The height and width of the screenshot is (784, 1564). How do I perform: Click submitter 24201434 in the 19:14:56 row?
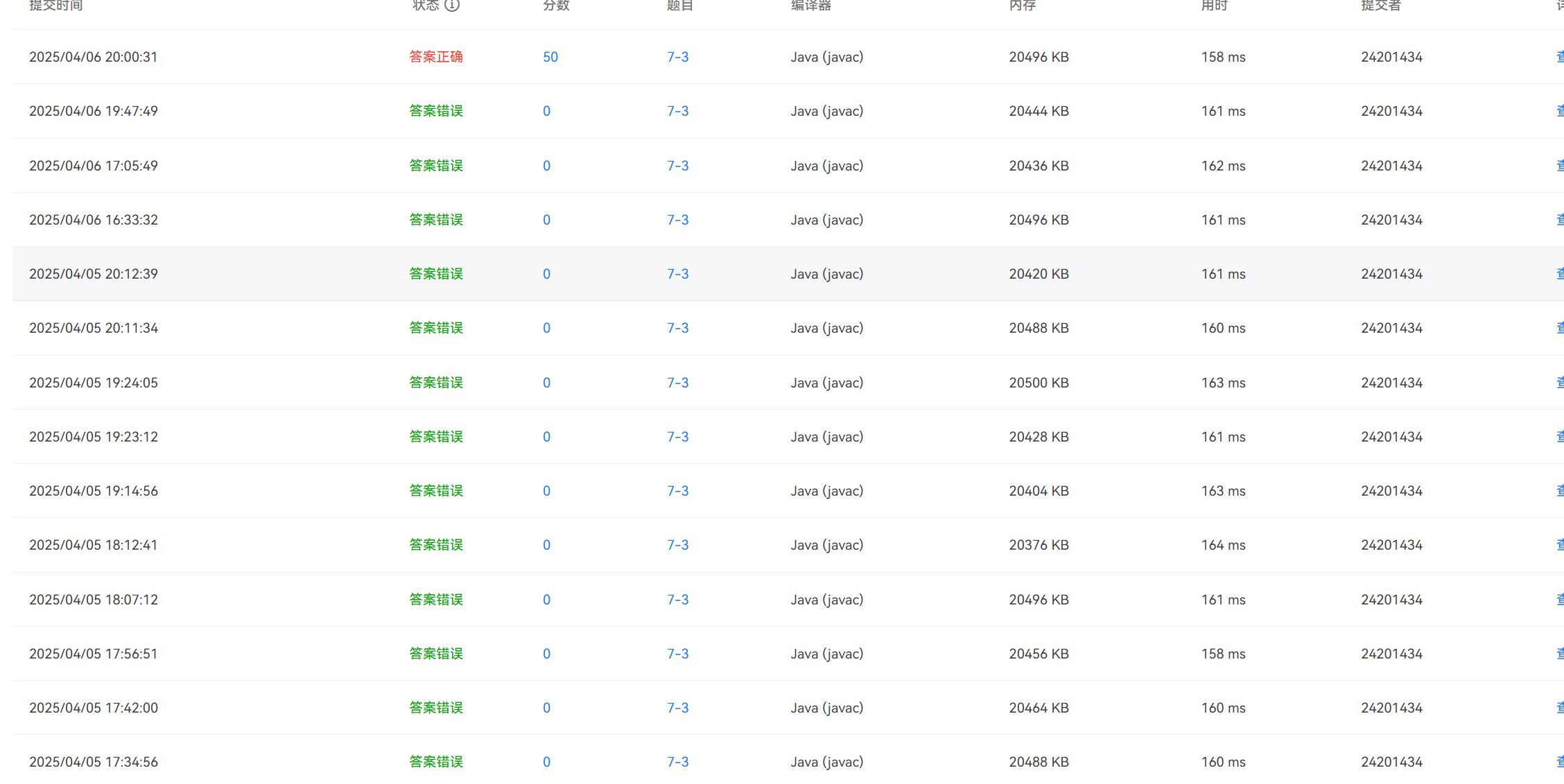pyautogui.click(x=1391, y=491)
